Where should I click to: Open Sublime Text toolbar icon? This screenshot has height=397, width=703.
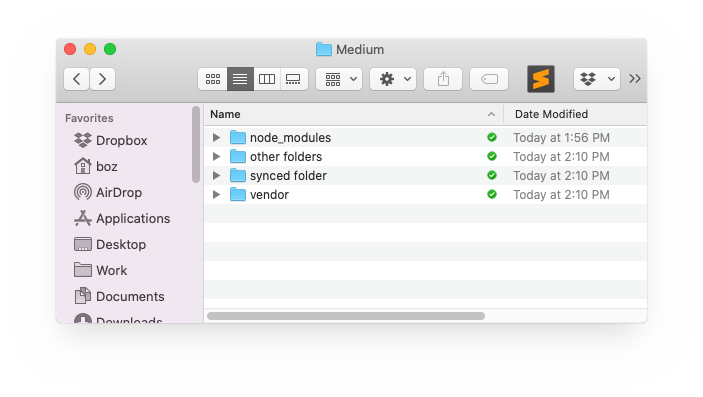541,79
